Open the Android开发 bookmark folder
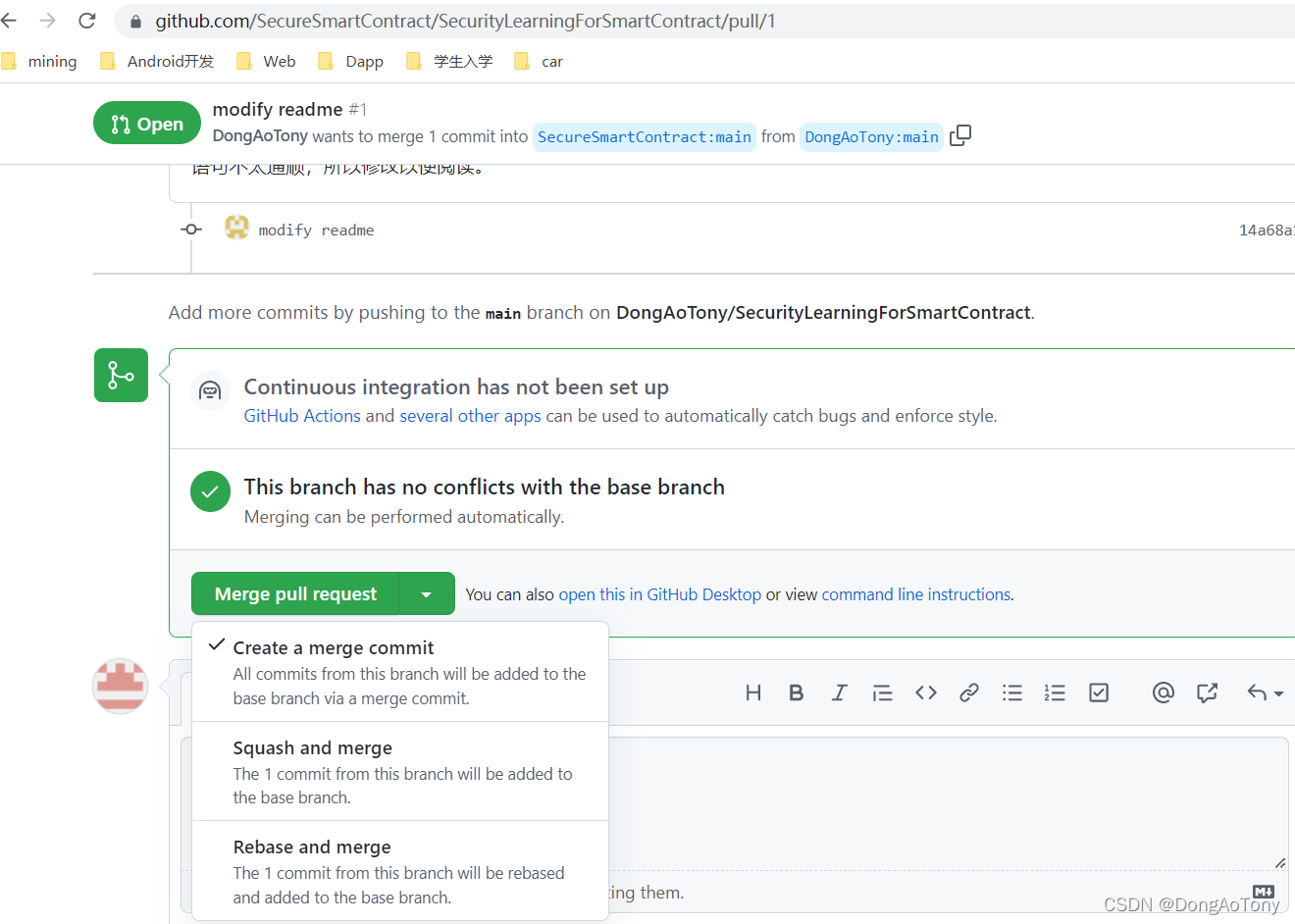The width and height of the screenshot is (1295, 924). coord(157,61)
